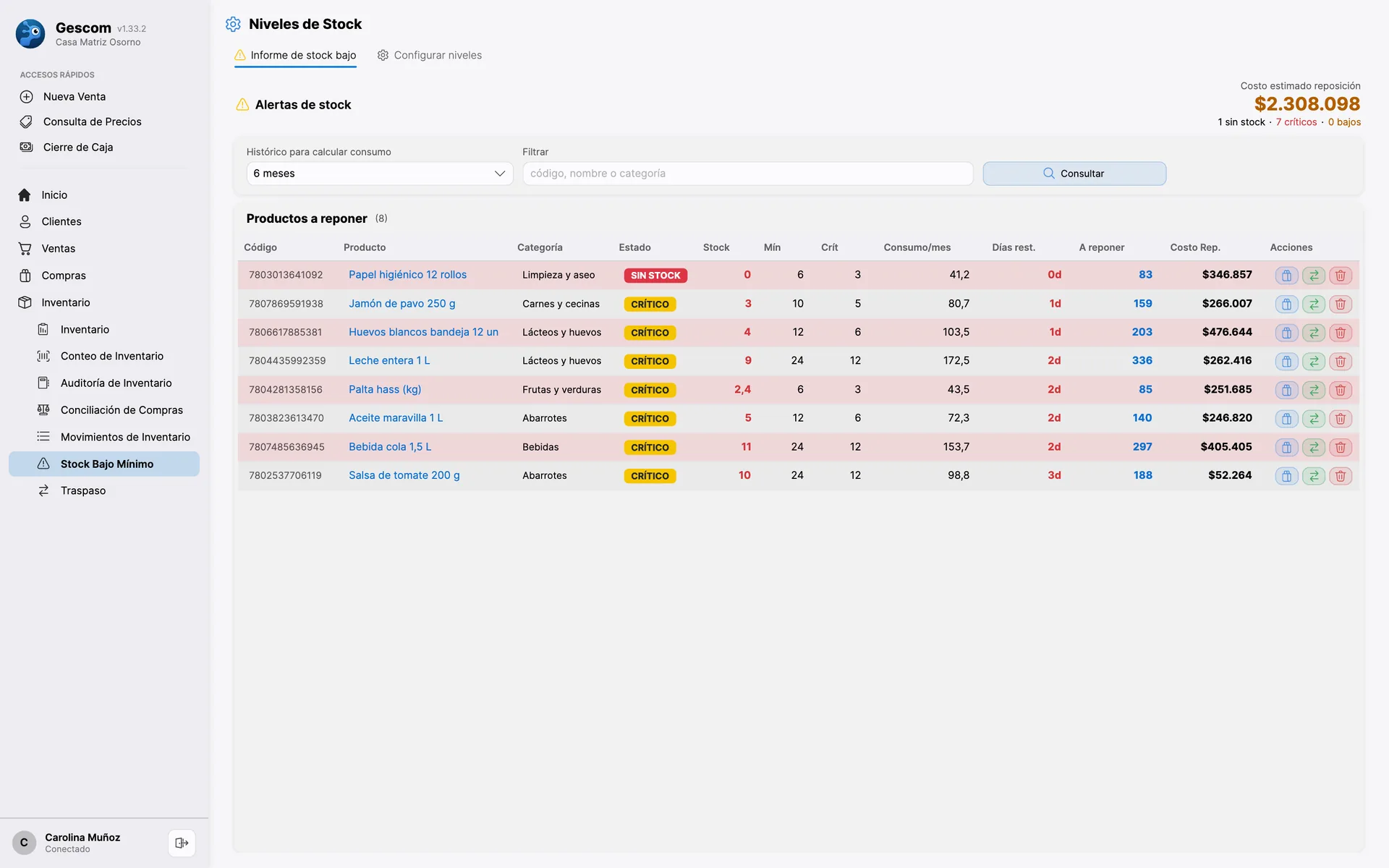Select Stock Bajo Mínimo in sidebar

[x=104, y=464]
